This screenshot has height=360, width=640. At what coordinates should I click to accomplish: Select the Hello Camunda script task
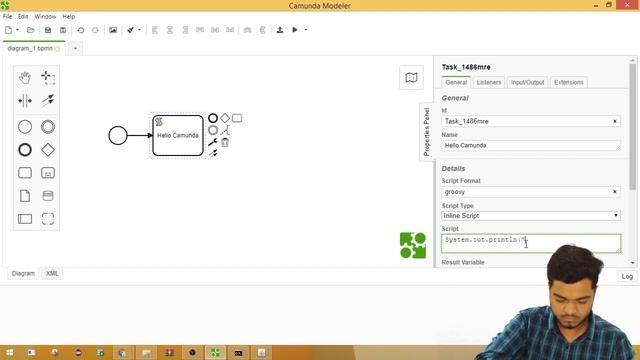tap(178, 136)
